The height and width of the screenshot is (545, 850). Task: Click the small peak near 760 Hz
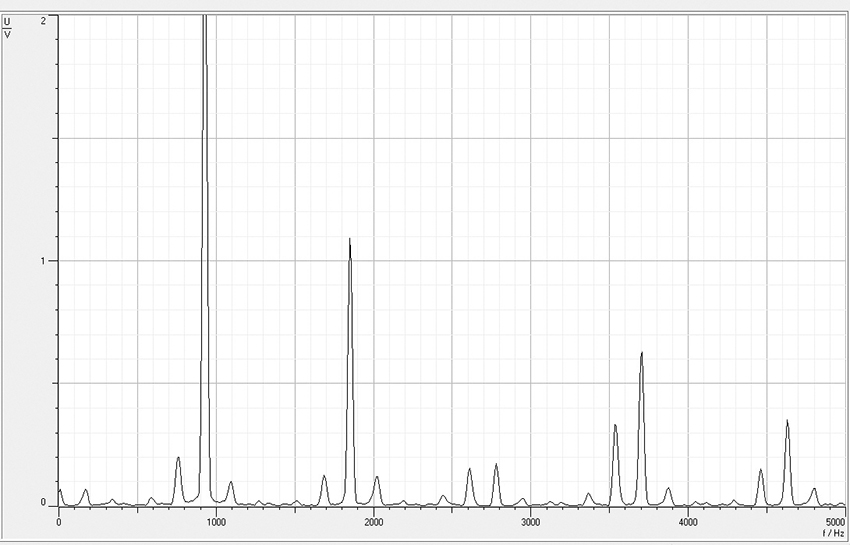pos(179,458)
